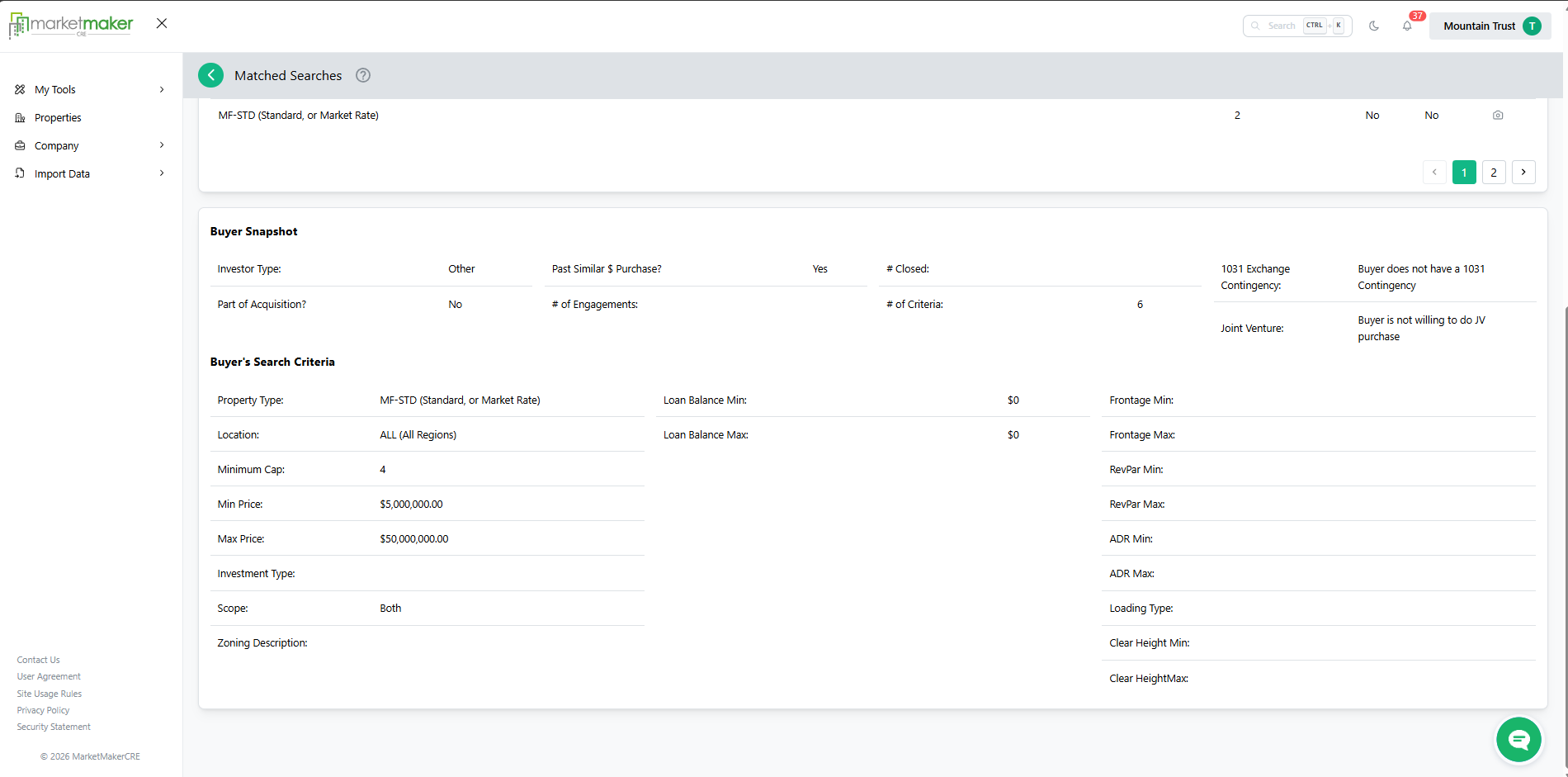Open the Mountain Trust account menu

pyautogui.click(x=1490, y=26)
